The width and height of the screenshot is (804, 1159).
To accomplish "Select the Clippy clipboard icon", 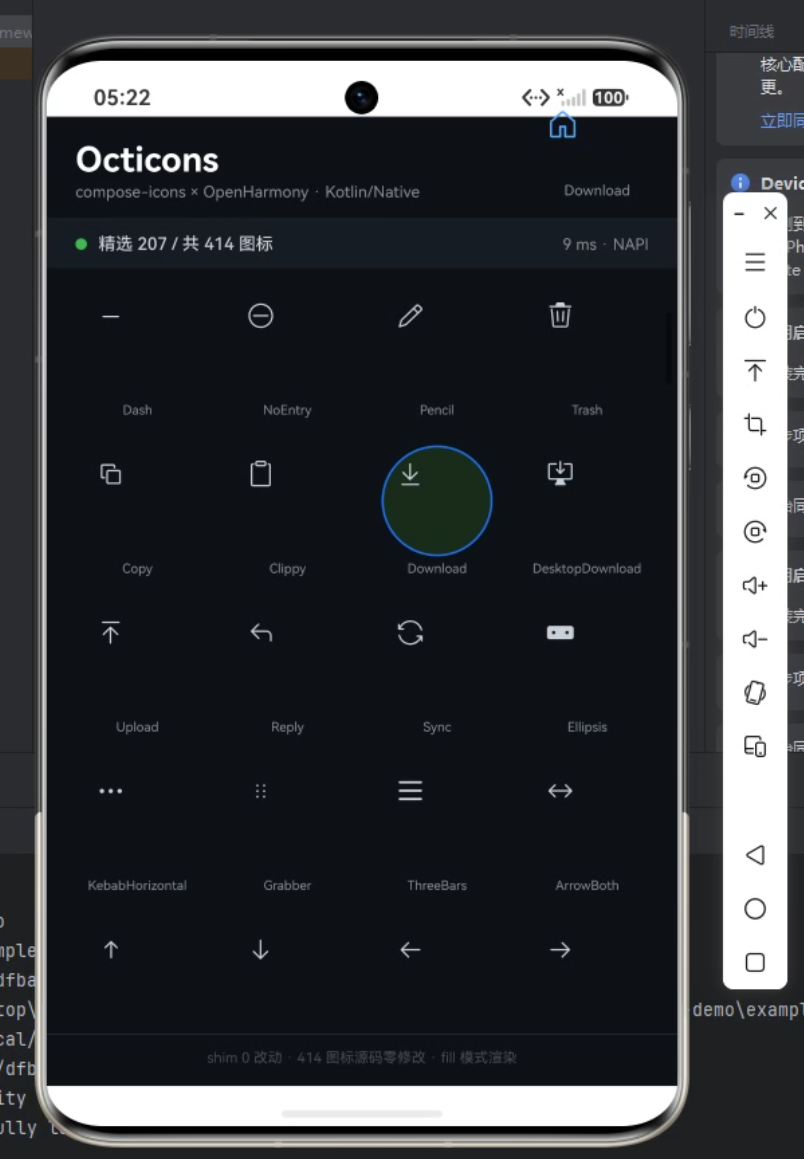I will point(260,474).
